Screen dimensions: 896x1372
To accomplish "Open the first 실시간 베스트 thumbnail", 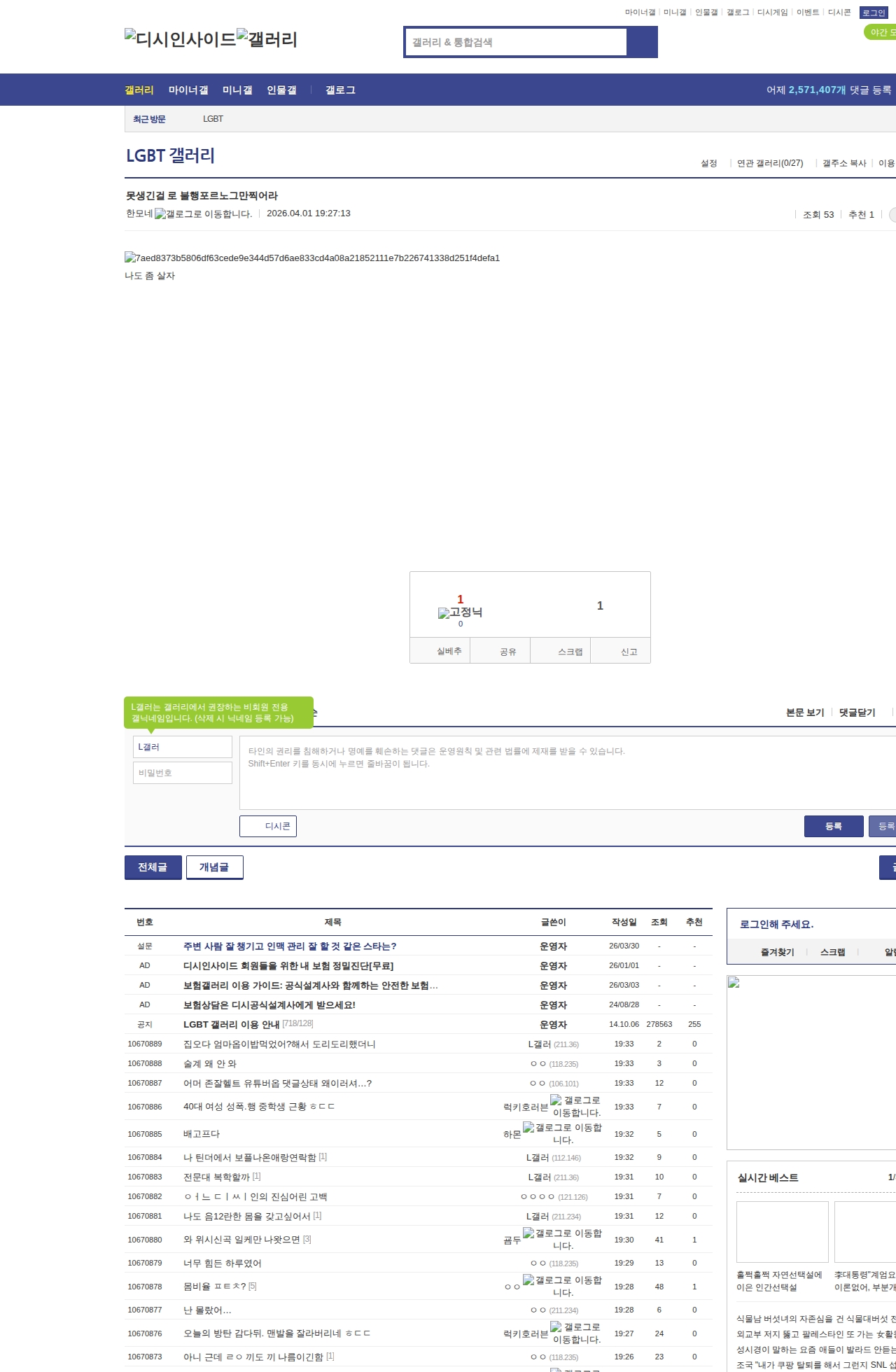I will pyautogui.click(x=783, y=1232).
